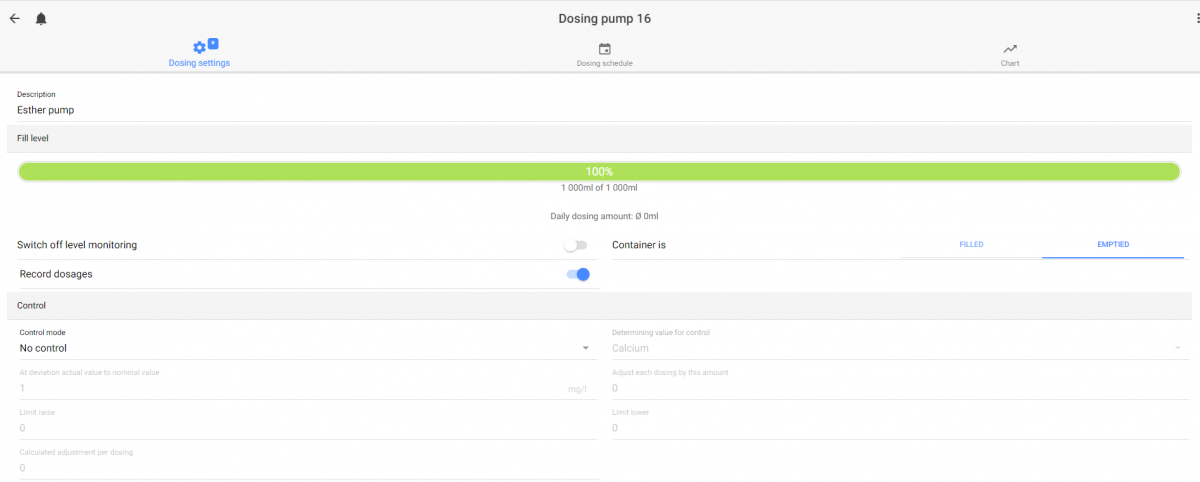Viewport: 1200px width, 482px height.
Task: Mark container as EMPTIED
Action: (x=1113, y=244)
